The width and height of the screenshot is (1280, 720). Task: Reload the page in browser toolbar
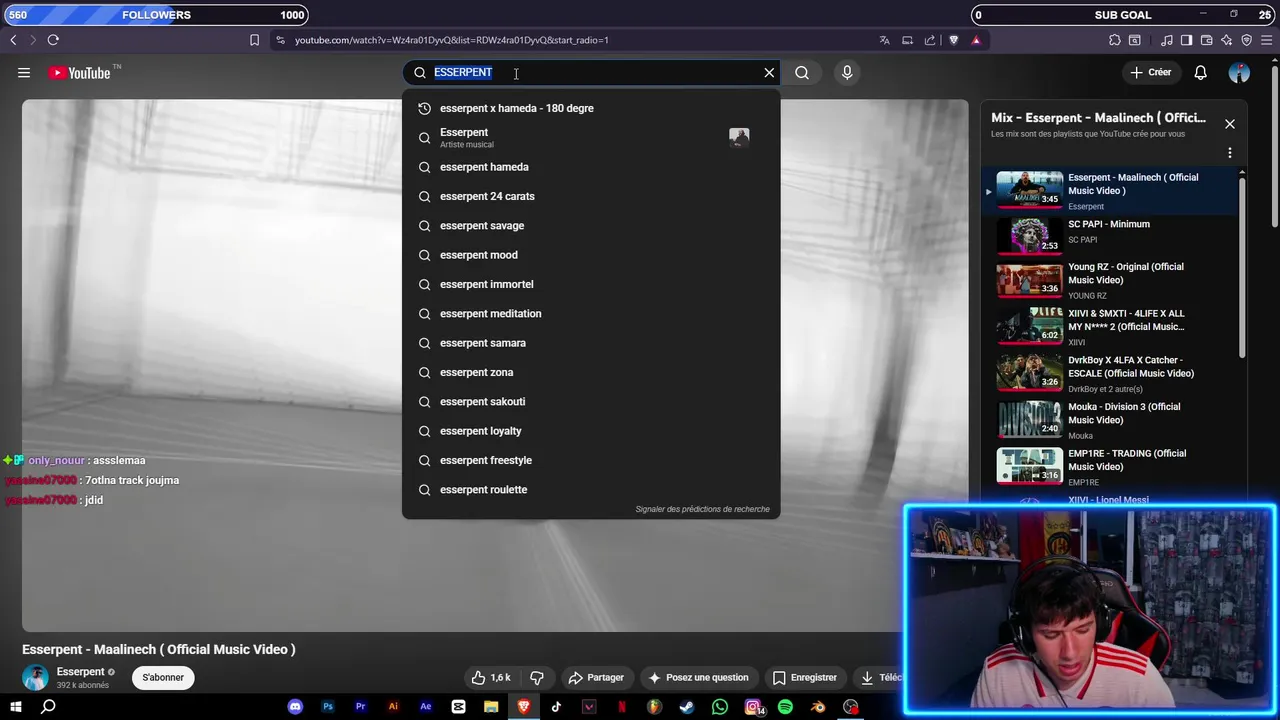tap(53, 40)
